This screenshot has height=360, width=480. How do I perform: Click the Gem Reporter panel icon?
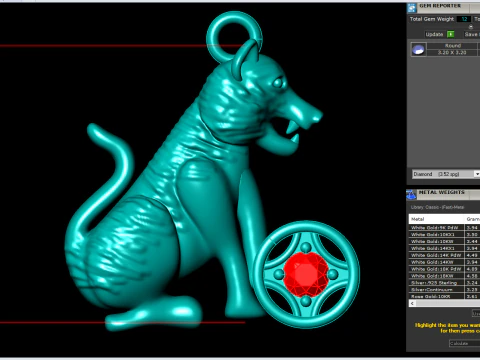pyautogui.click(x=412, y=8)
